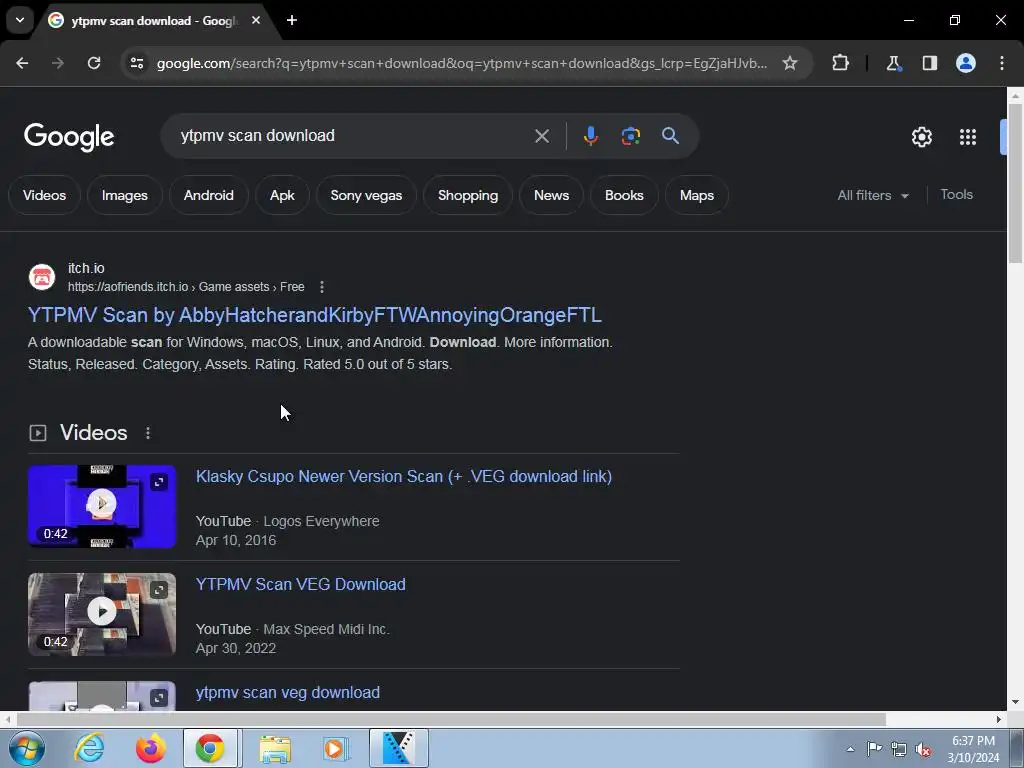Screen dimensions: 1024x768
Task: Open Vegas app on taskbar
Action: coord(398,748)
